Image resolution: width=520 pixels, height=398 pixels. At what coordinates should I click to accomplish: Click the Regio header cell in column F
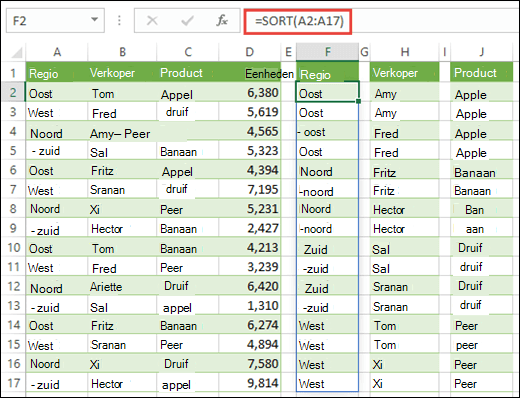coord(328,73)
